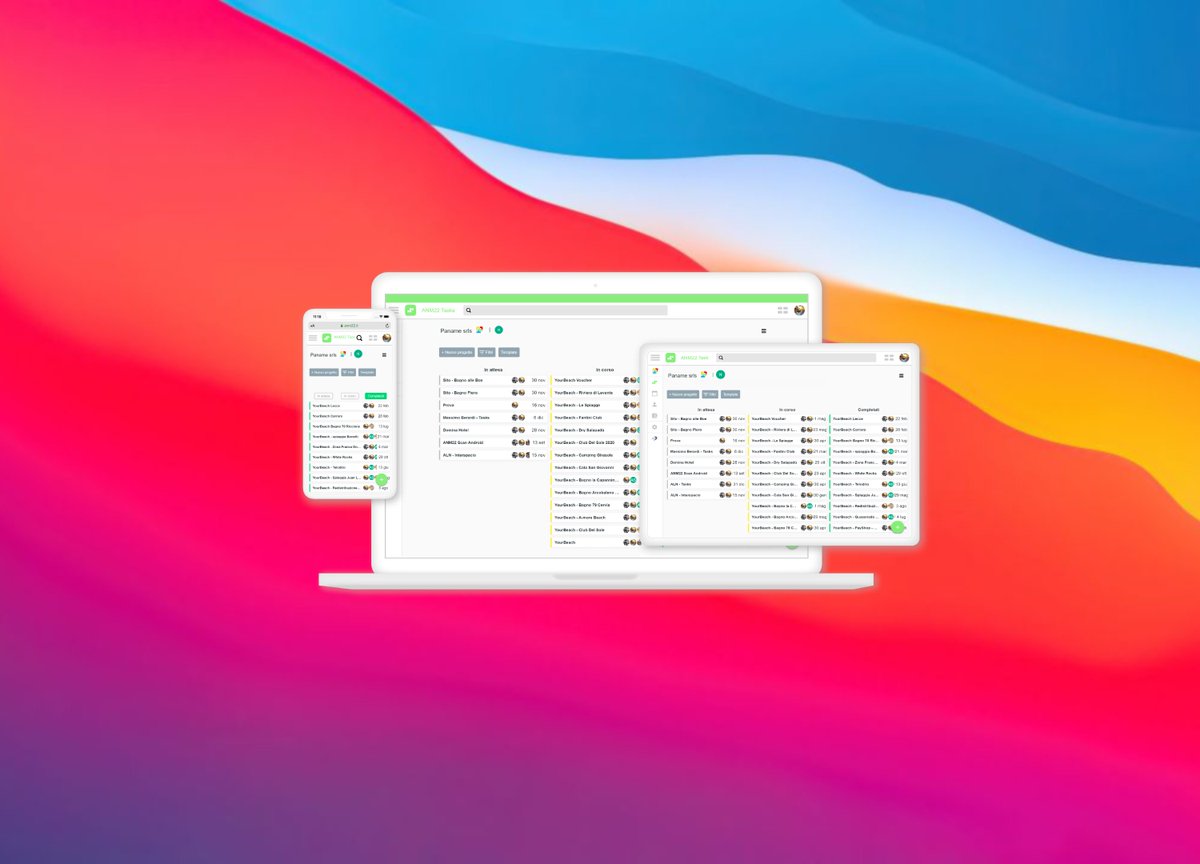Switch to the In corso tab on the phone
The width and height of the screenshot is (1200, 864).
coord(350,396)
